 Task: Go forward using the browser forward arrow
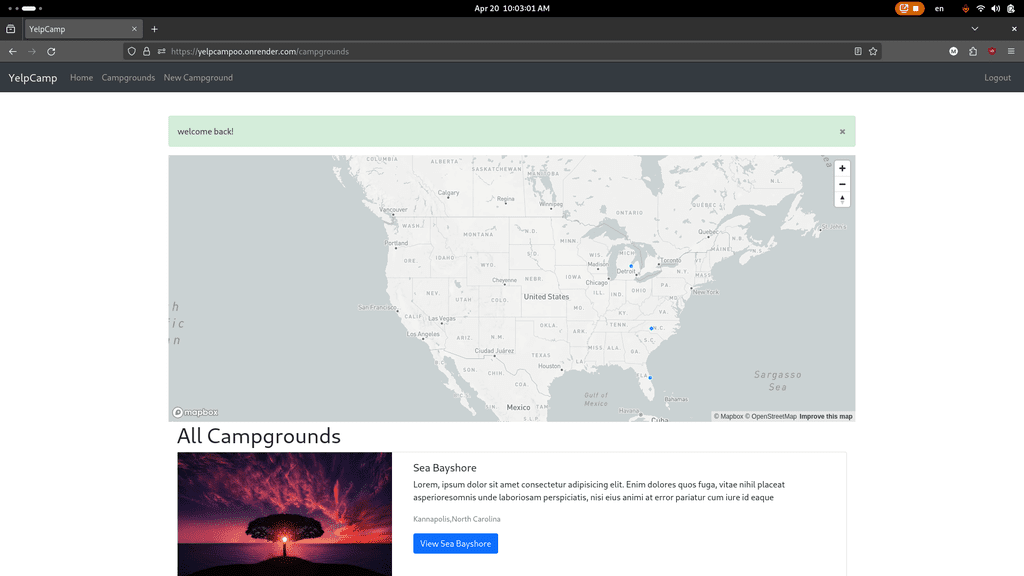click(32, 52)
